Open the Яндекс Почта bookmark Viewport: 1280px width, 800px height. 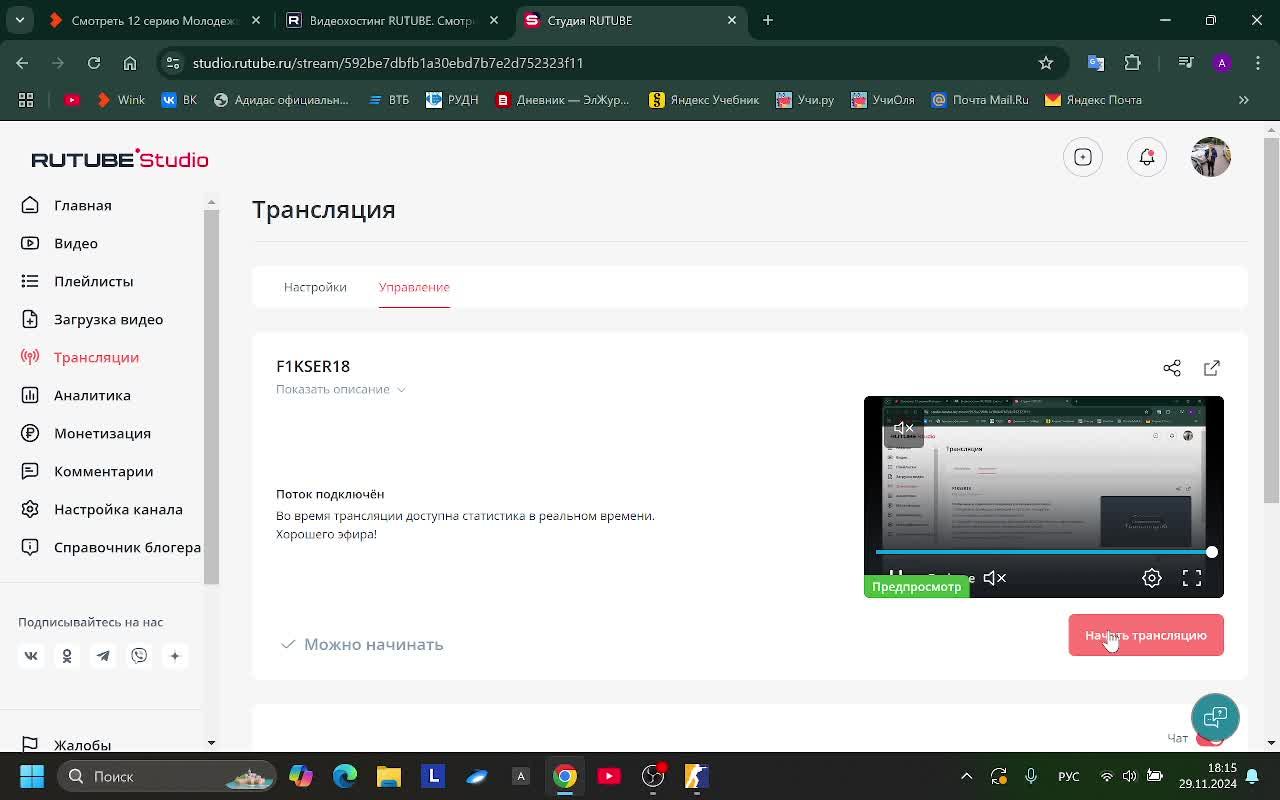coord(1093,100)
